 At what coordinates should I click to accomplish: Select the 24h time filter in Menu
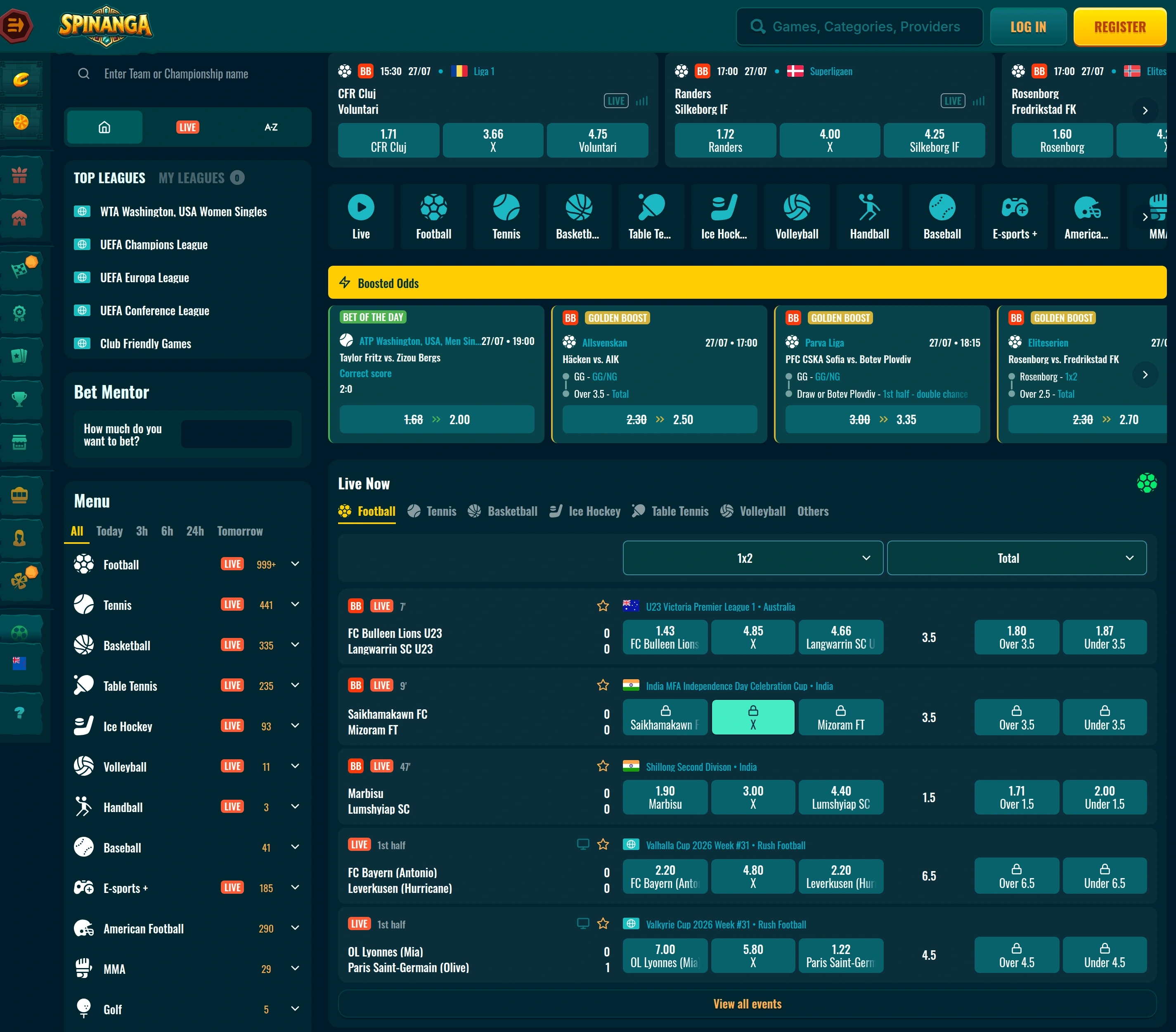point(195,531)
